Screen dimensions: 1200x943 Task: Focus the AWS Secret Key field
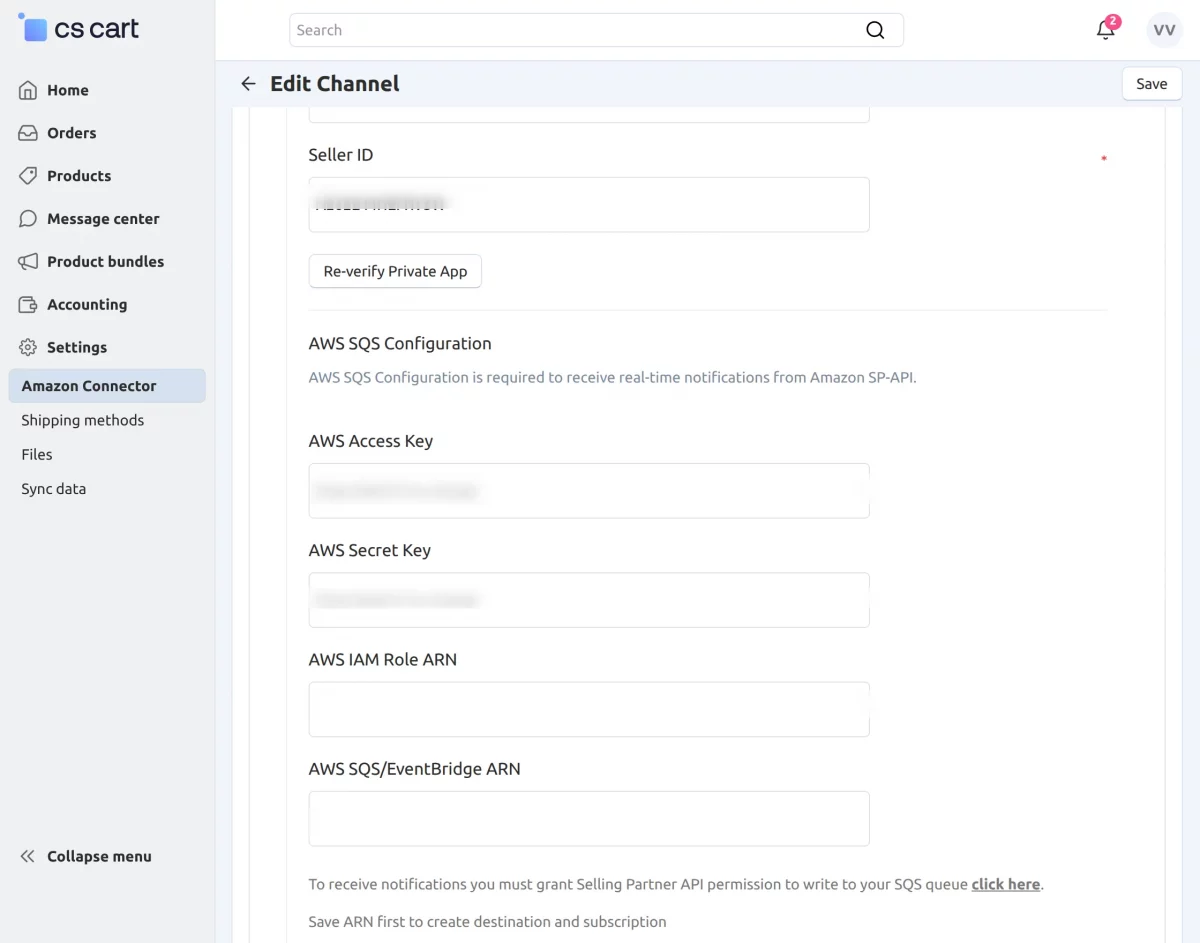coord(589,600)
